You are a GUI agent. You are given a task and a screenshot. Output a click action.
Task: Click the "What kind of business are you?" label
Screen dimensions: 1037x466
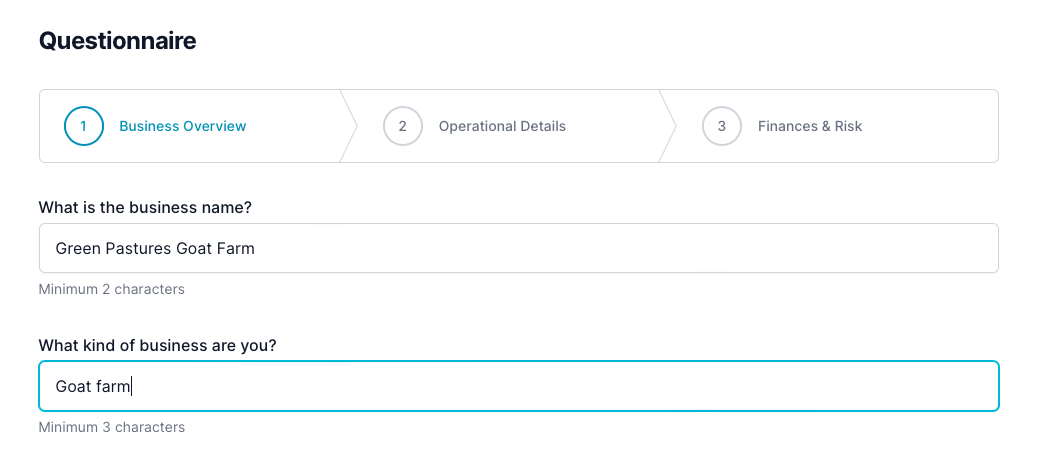157,345
